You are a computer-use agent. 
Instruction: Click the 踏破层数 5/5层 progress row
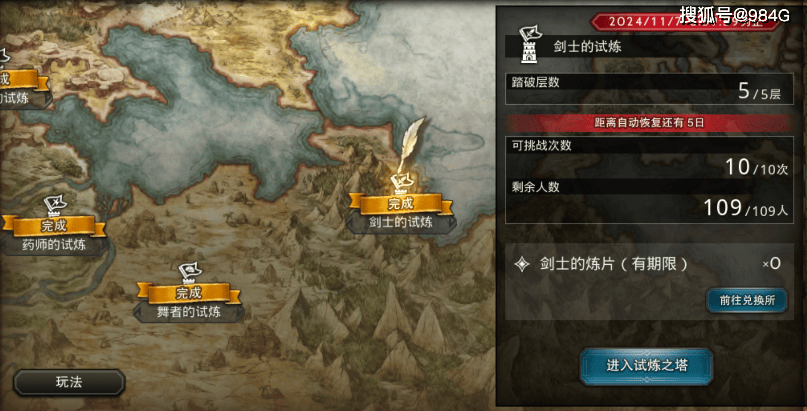(x=649, y=89)
